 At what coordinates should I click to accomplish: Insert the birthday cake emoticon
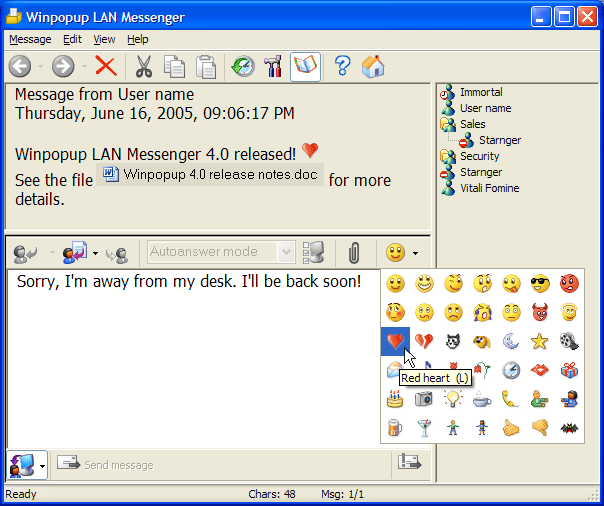395,399
